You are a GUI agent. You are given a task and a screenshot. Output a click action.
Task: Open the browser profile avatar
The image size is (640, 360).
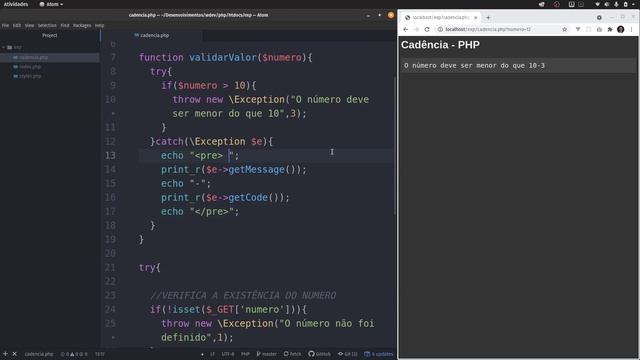point(621,29)
